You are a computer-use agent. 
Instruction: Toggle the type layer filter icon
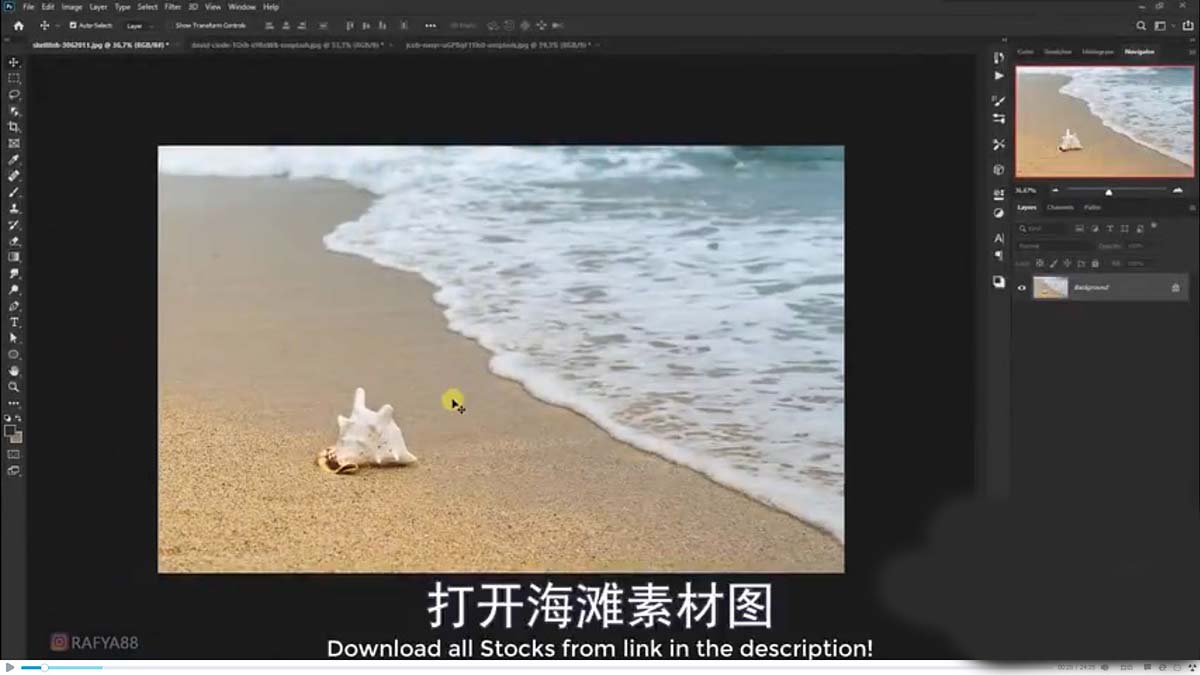click(x=1110, y=229)
